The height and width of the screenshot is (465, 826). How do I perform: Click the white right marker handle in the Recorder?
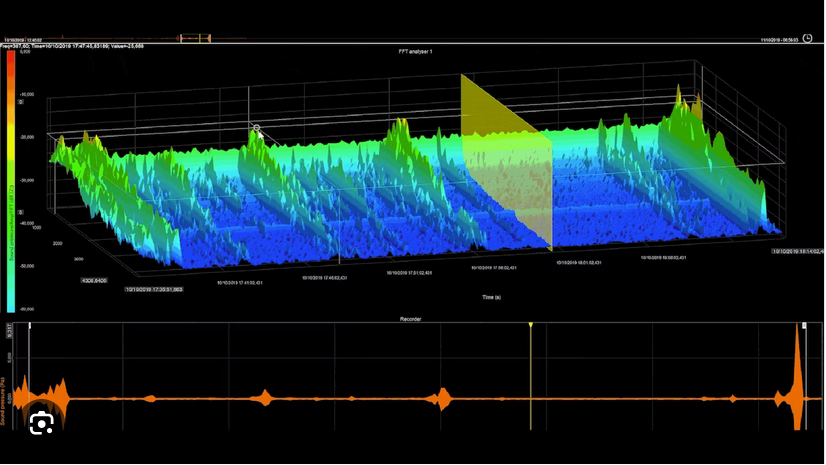(x=805, y=326)
